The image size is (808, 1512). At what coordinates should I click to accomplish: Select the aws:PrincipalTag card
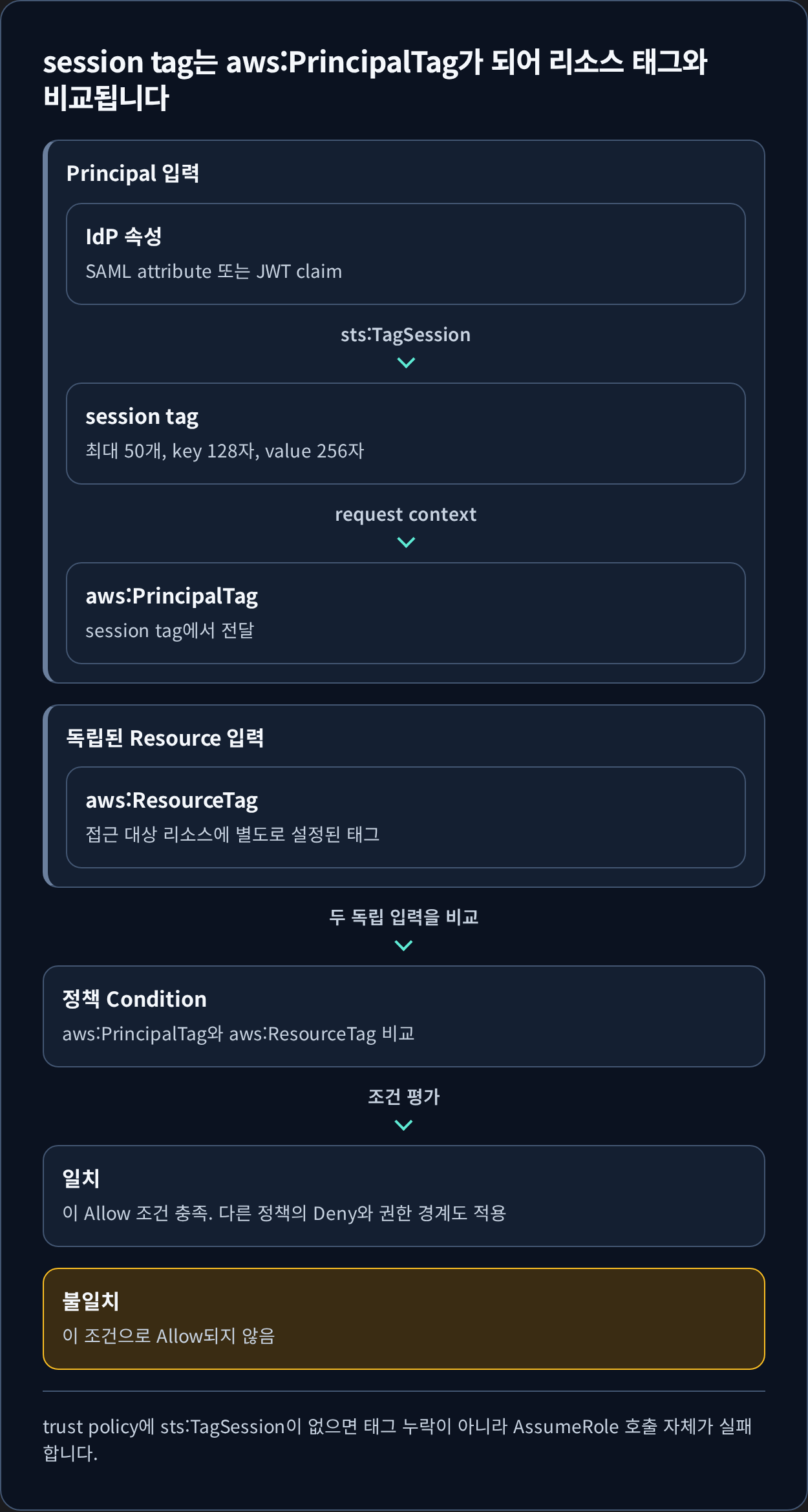coord(406,613)
